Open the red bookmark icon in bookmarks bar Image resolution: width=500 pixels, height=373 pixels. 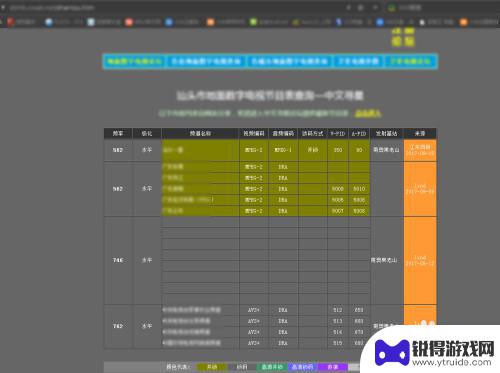[10, 22]
